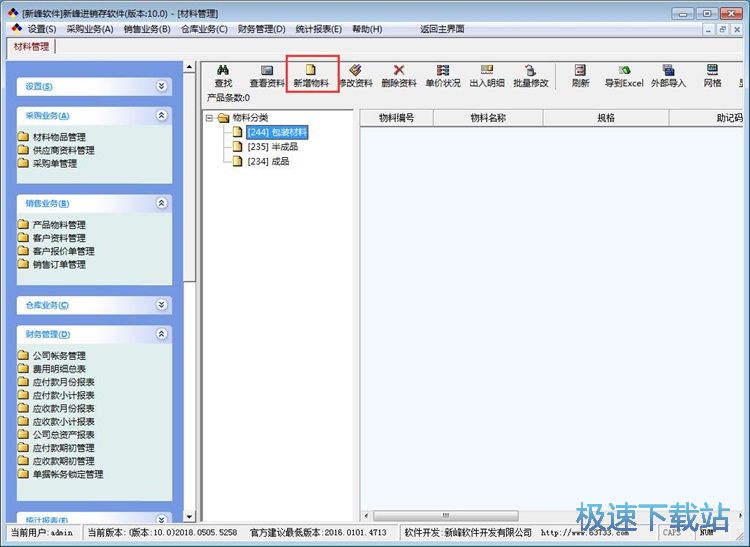
Task: Click the 删除资料 red X icon
Action: click(399, 70)
